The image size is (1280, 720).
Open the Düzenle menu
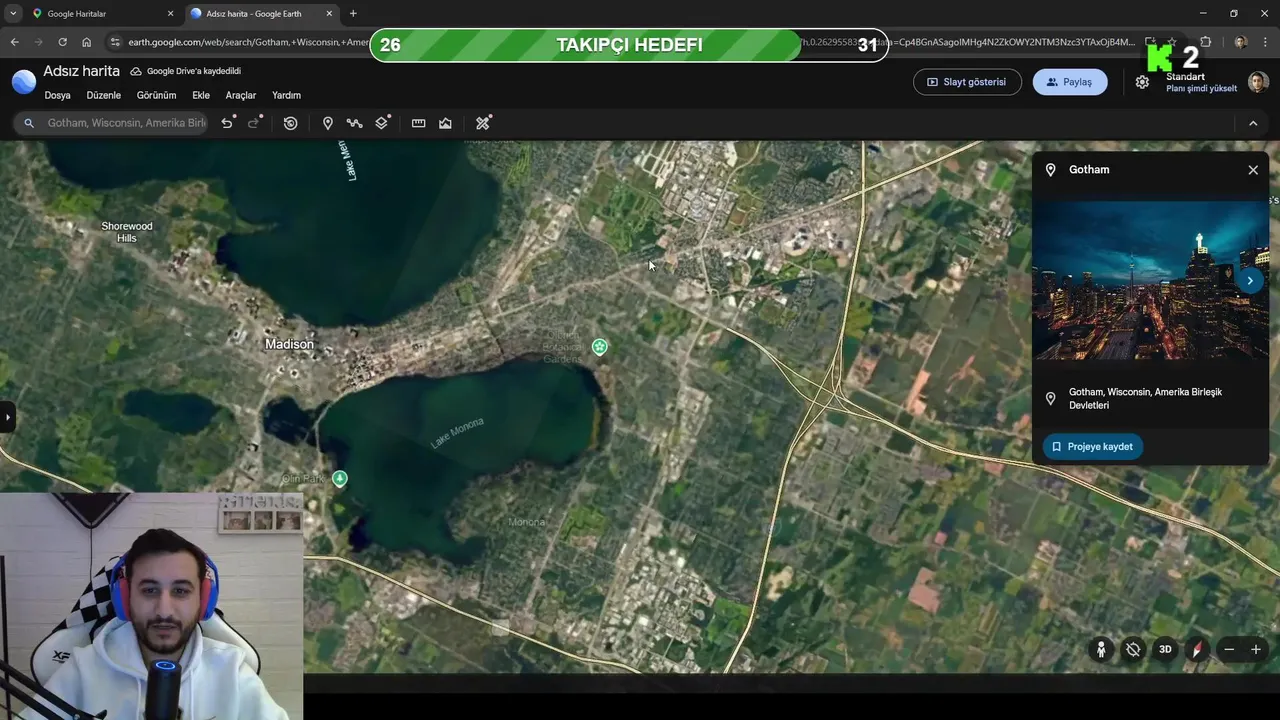point(104,95)
